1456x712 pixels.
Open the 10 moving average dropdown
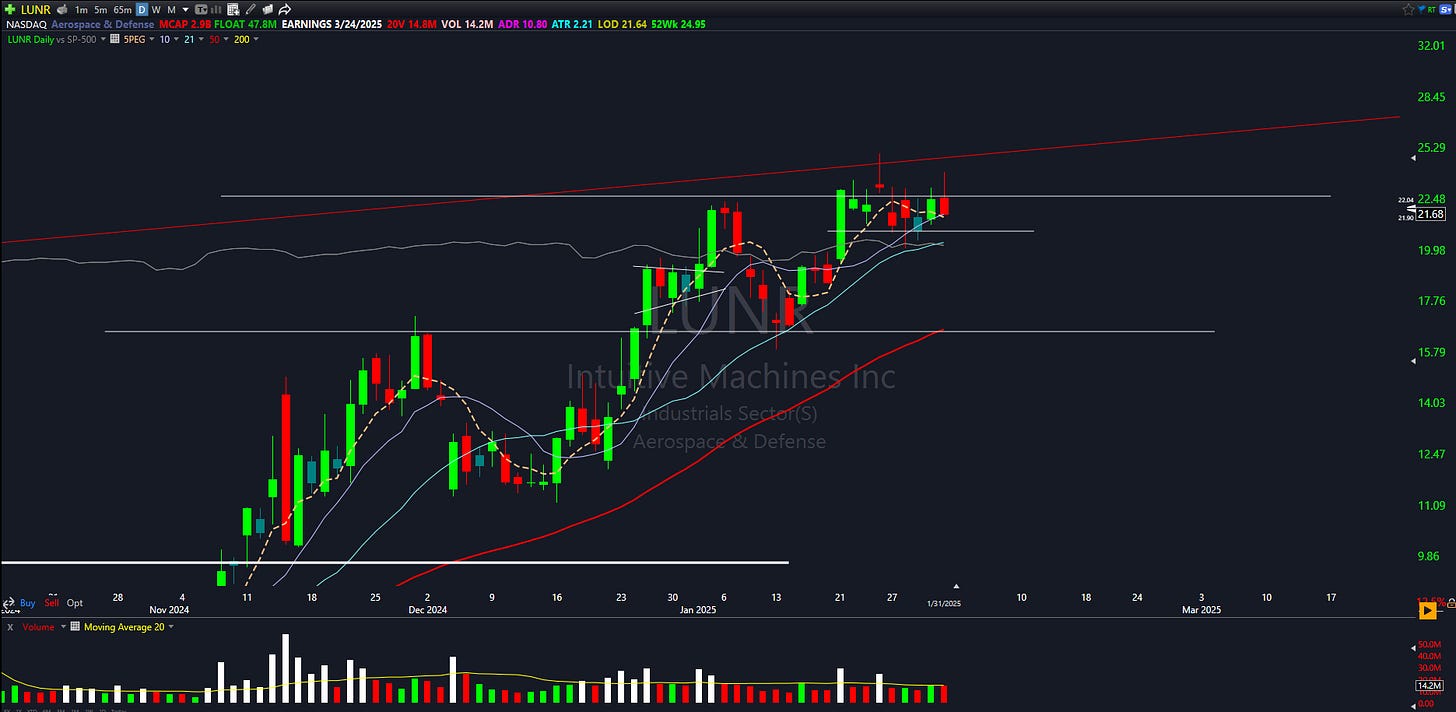[176, 39]
